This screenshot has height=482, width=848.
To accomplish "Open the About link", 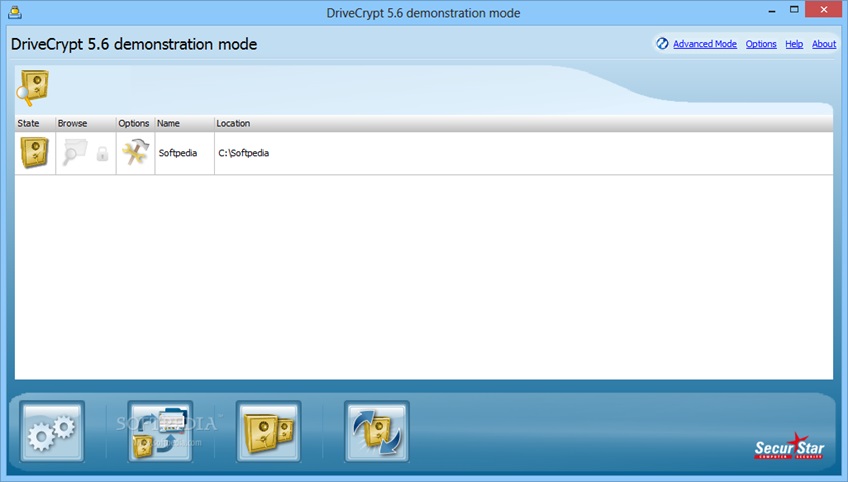I will point(824,44).
